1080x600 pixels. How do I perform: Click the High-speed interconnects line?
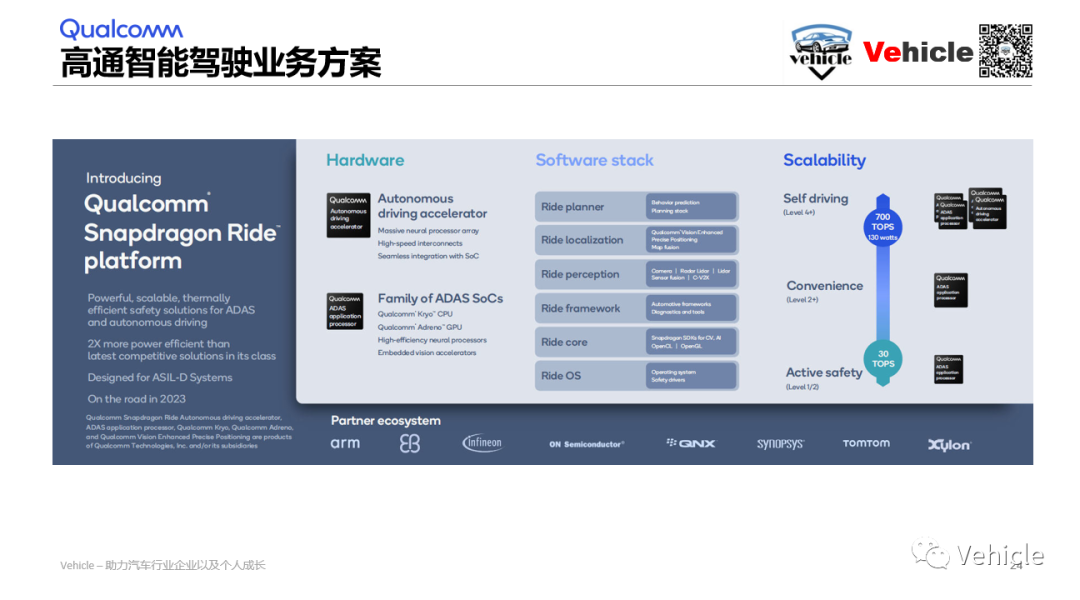[x=419, y=243]
